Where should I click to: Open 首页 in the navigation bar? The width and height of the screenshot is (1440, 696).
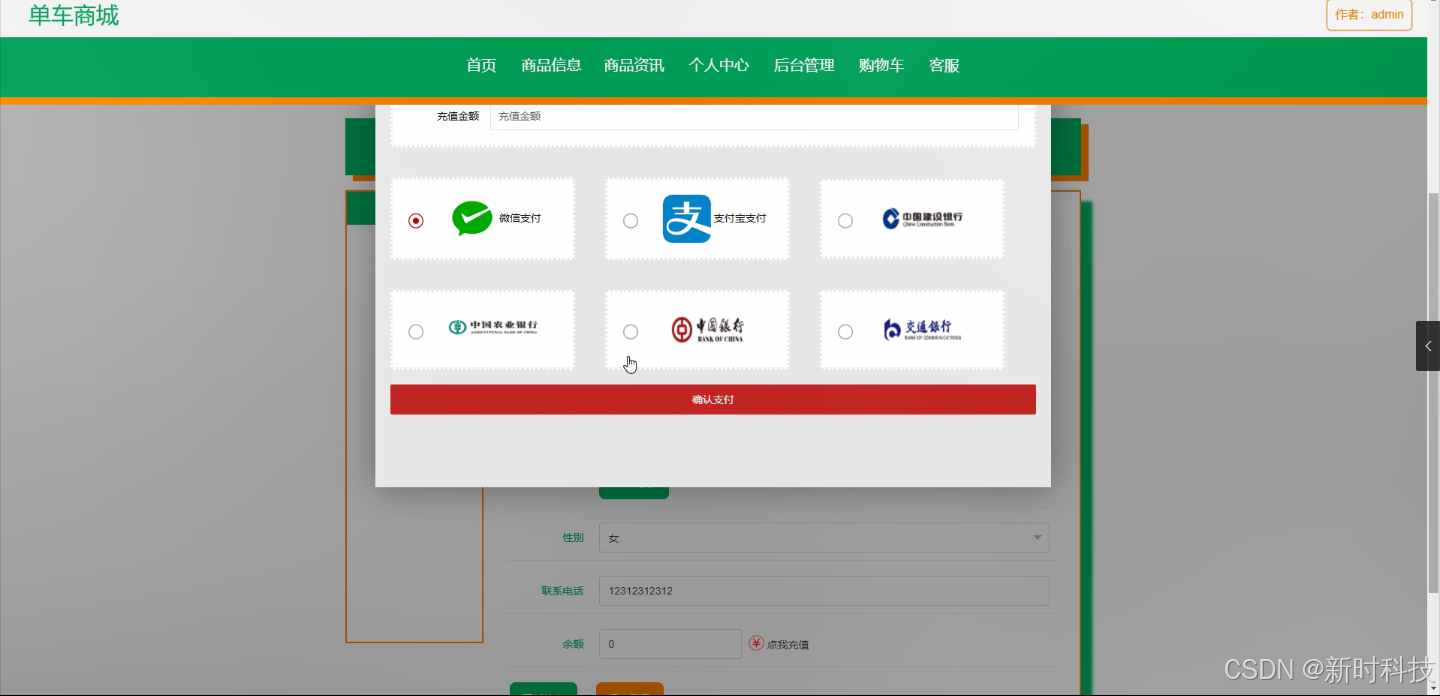481,65
